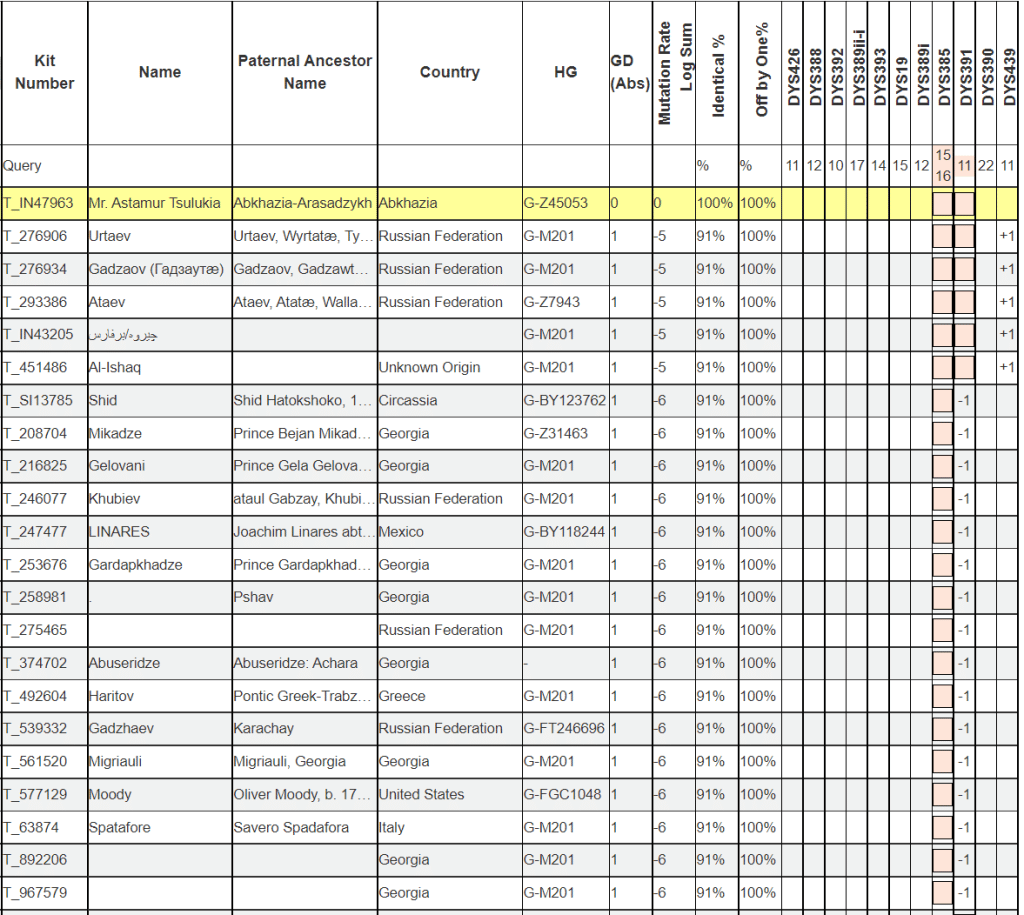The image size is (1024, 915).
Task: Select the DYS439 marker column header
Action: tap(1008, 72)
